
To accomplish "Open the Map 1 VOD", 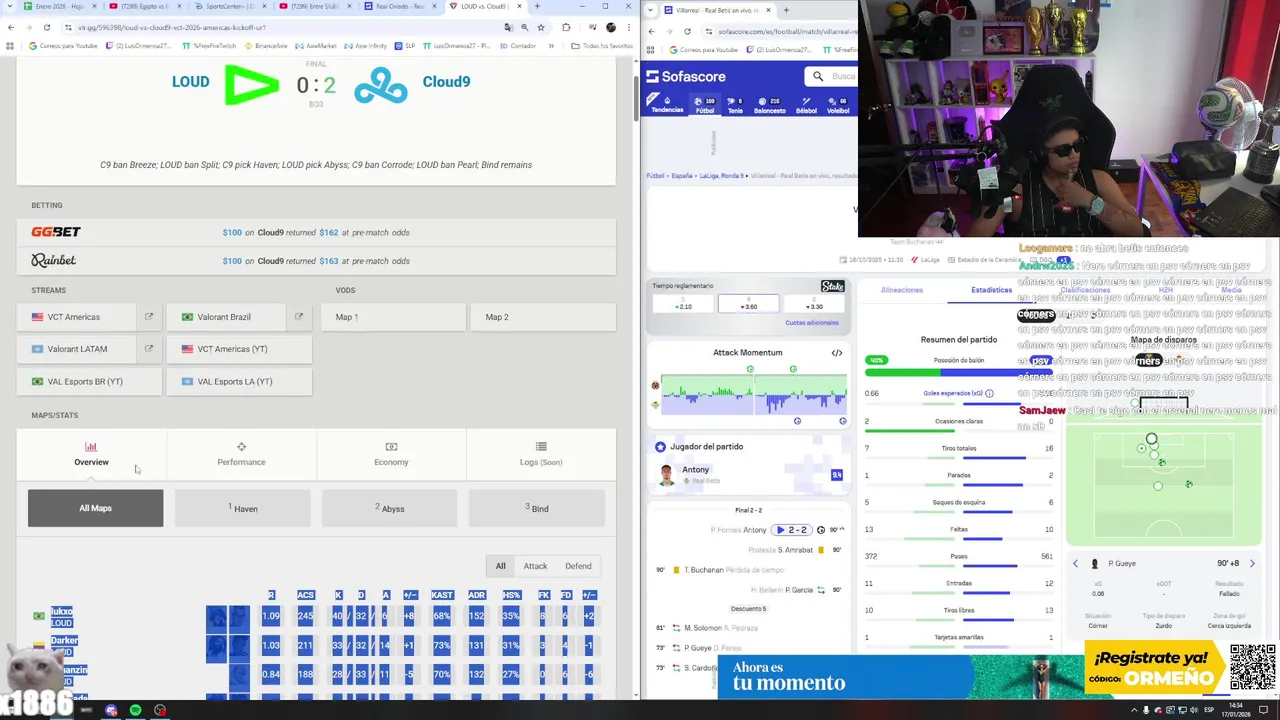I will [x=393, y=317].
